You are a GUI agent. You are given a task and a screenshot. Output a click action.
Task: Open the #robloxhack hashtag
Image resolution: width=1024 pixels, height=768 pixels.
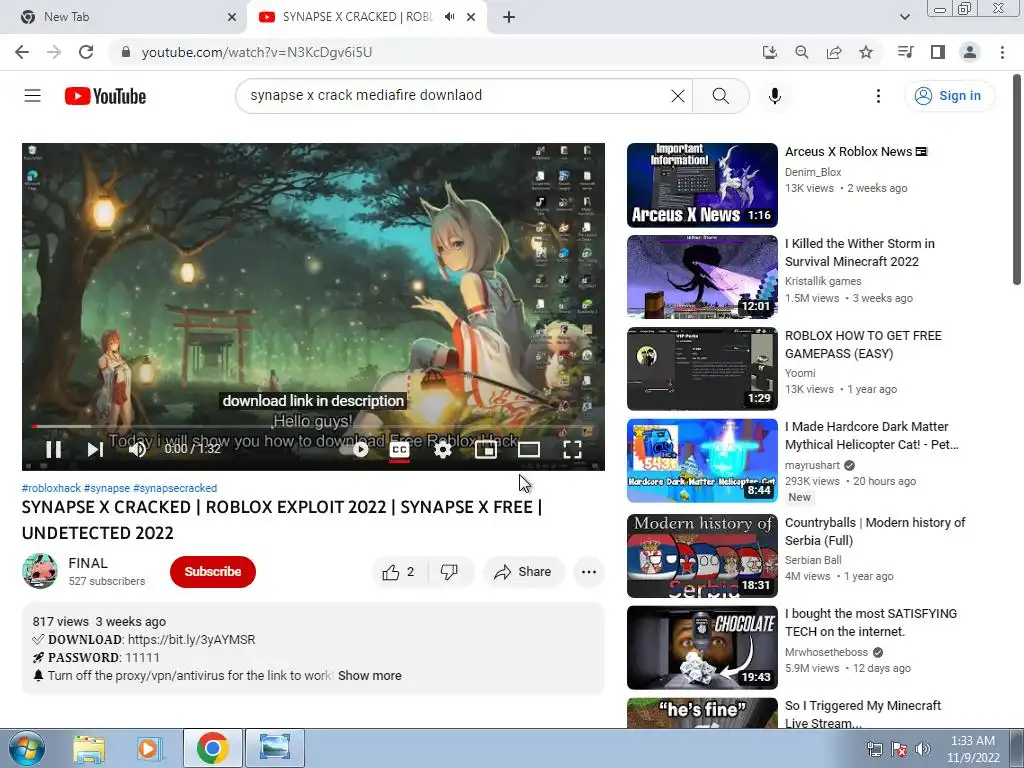point(51,488)
